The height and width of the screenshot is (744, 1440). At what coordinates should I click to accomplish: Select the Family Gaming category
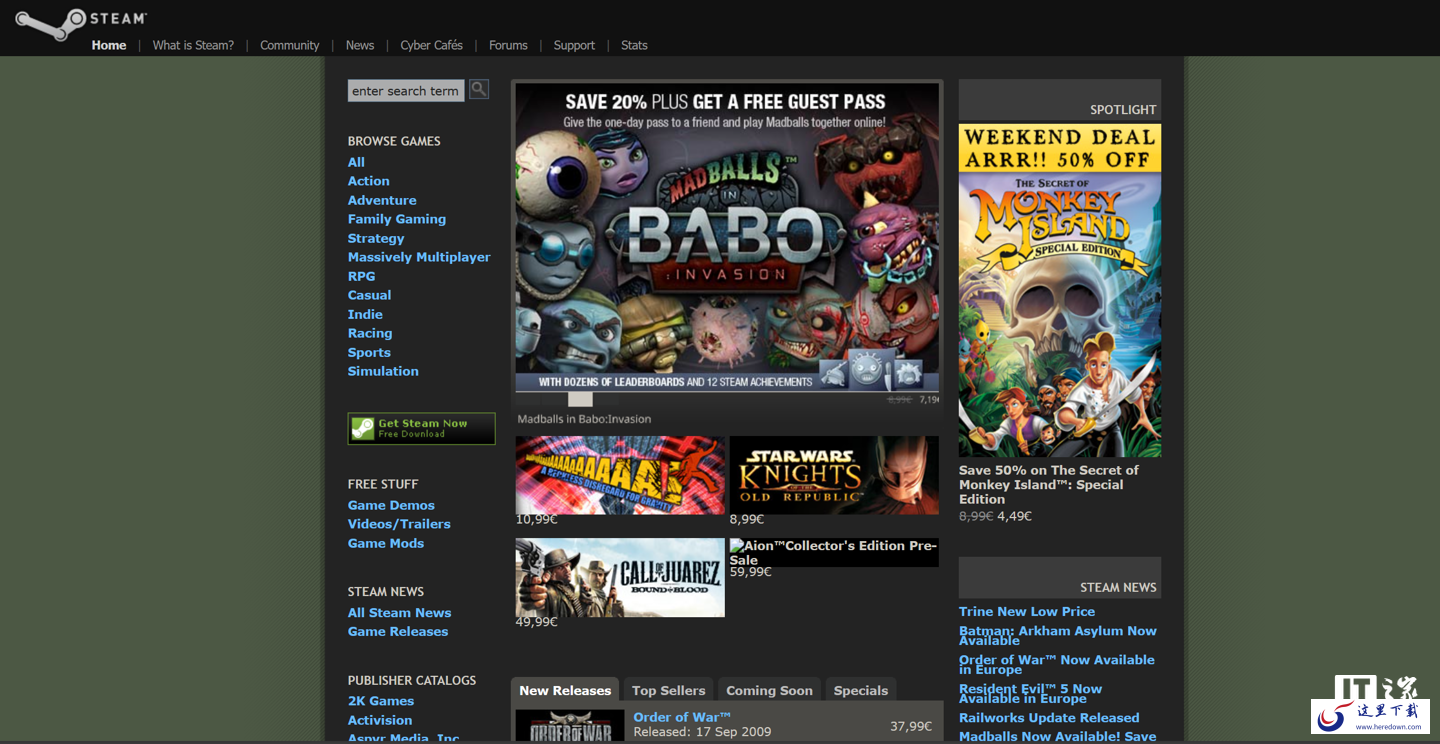click(397, 219)
